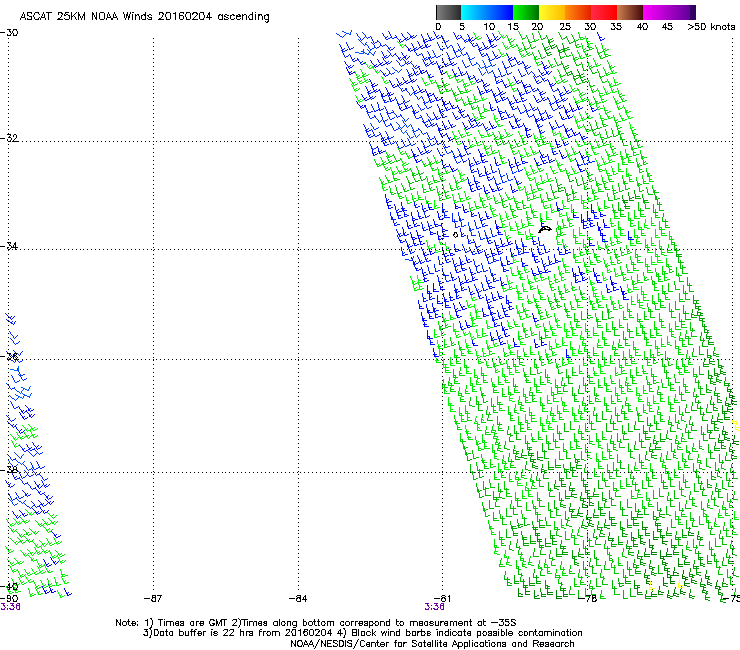Viewport: 740px width, 650px height.
Task: Click the magenta 40-45 knots color bar segment
Action: point(656,12)
